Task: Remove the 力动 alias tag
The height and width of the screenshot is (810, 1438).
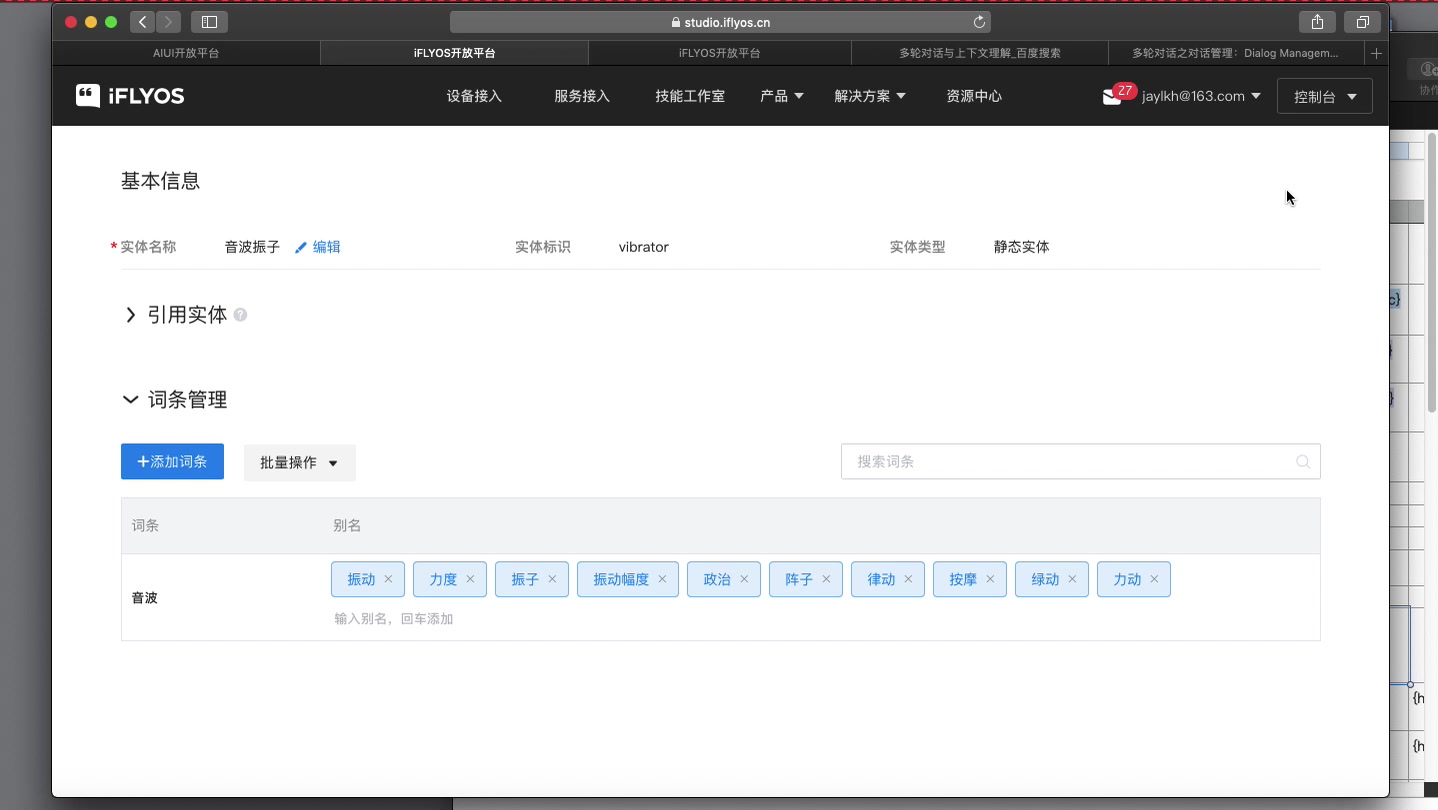Action: [1154, 579]
